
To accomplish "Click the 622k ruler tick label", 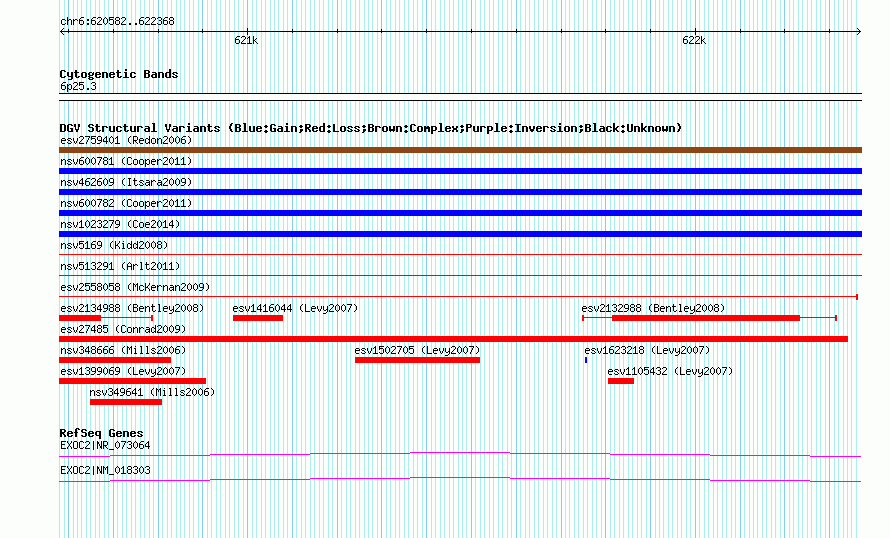I will (694, 40).
